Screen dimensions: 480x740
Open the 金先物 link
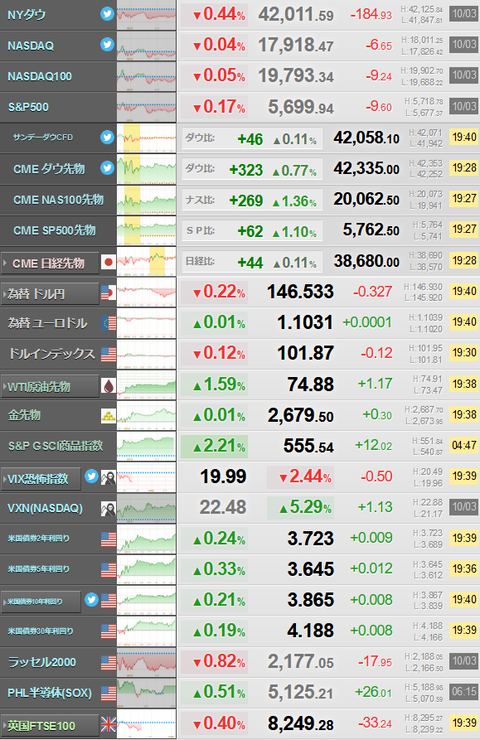(x=24, y=415)
